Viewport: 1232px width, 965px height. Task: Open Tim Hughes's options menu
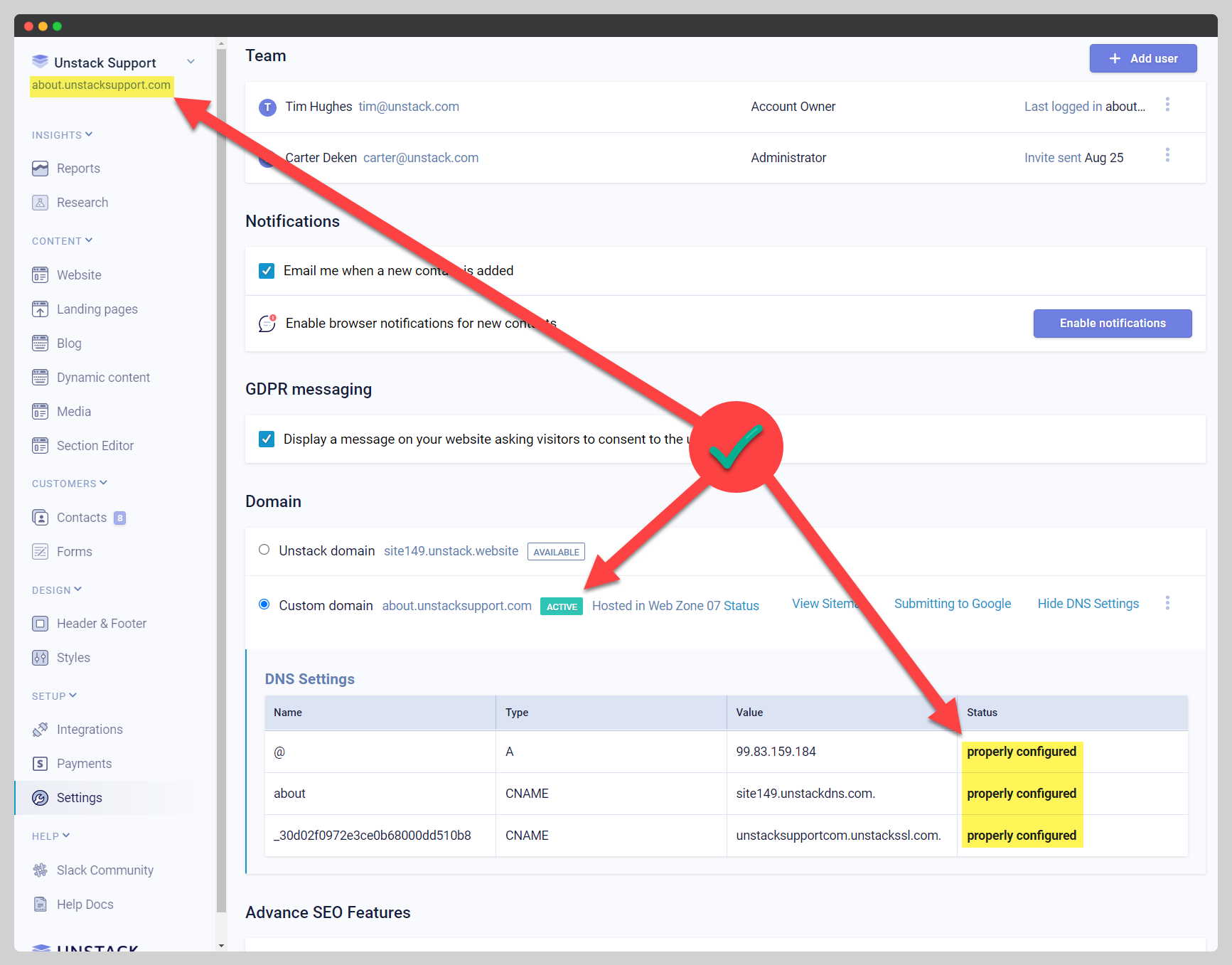coord(1167,105)
